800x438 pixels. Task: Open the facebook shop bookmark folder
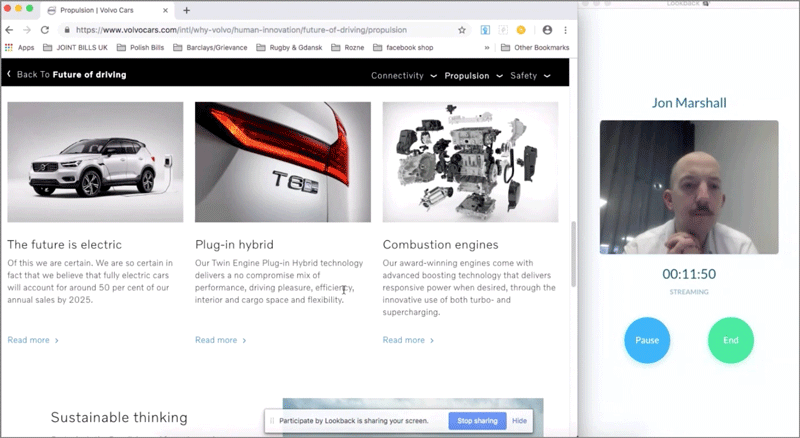[403, 47]
